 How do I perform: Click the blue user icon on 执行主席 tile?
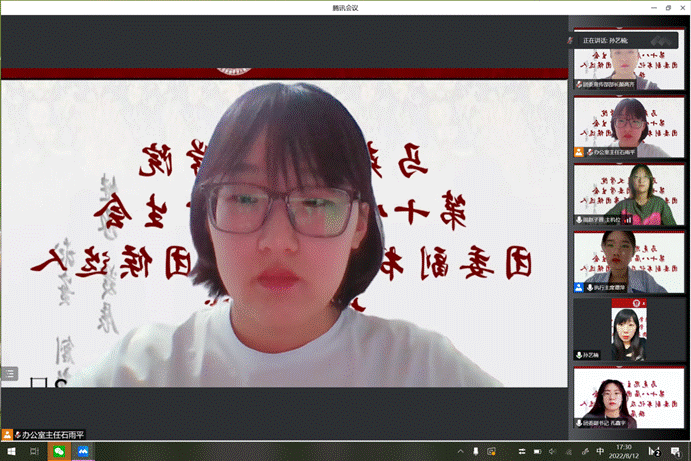click(579, 287)
